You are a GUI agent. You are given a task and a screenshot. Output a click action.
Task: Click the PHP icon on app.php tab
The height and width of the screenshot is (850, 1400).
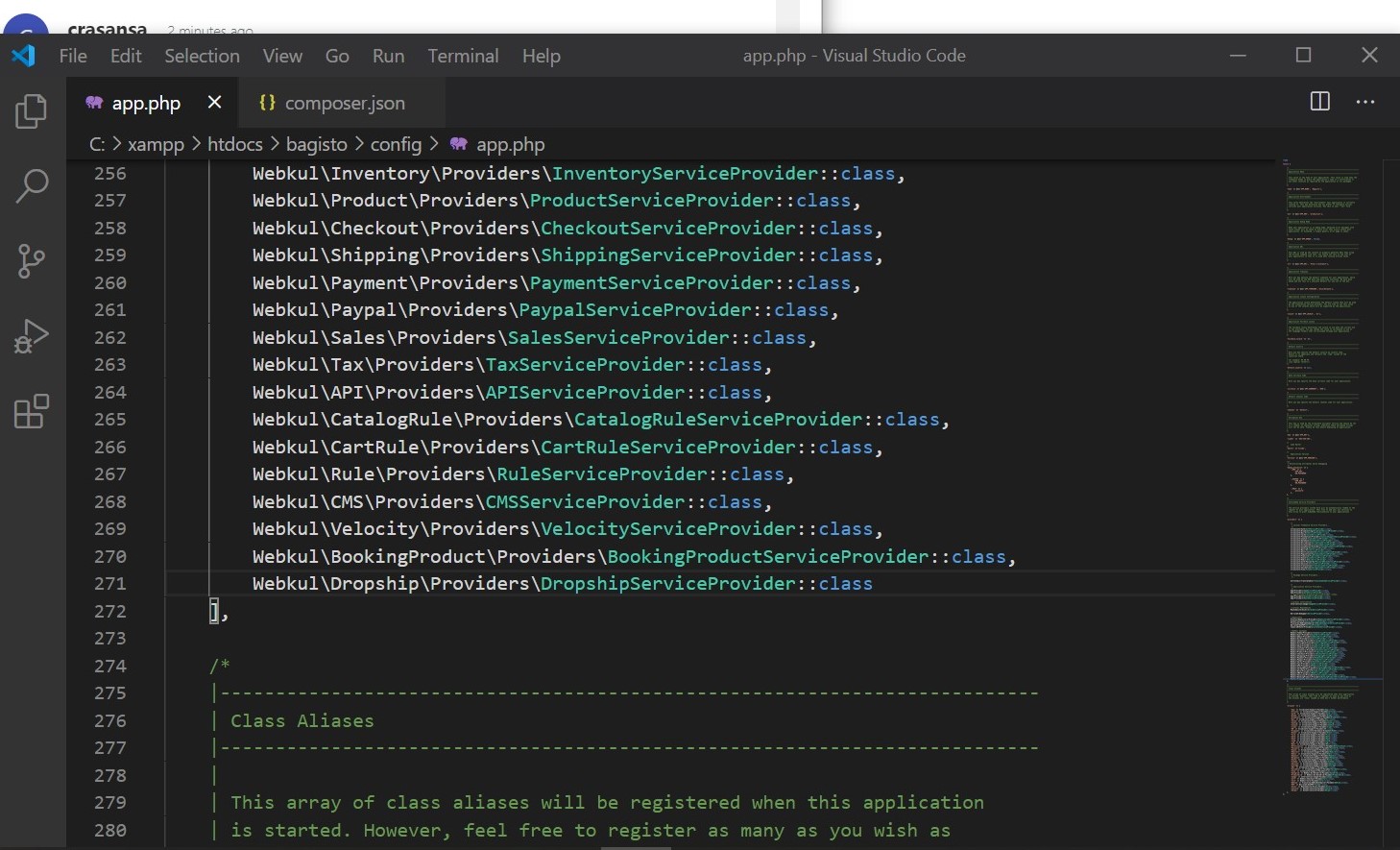(94, 102)
